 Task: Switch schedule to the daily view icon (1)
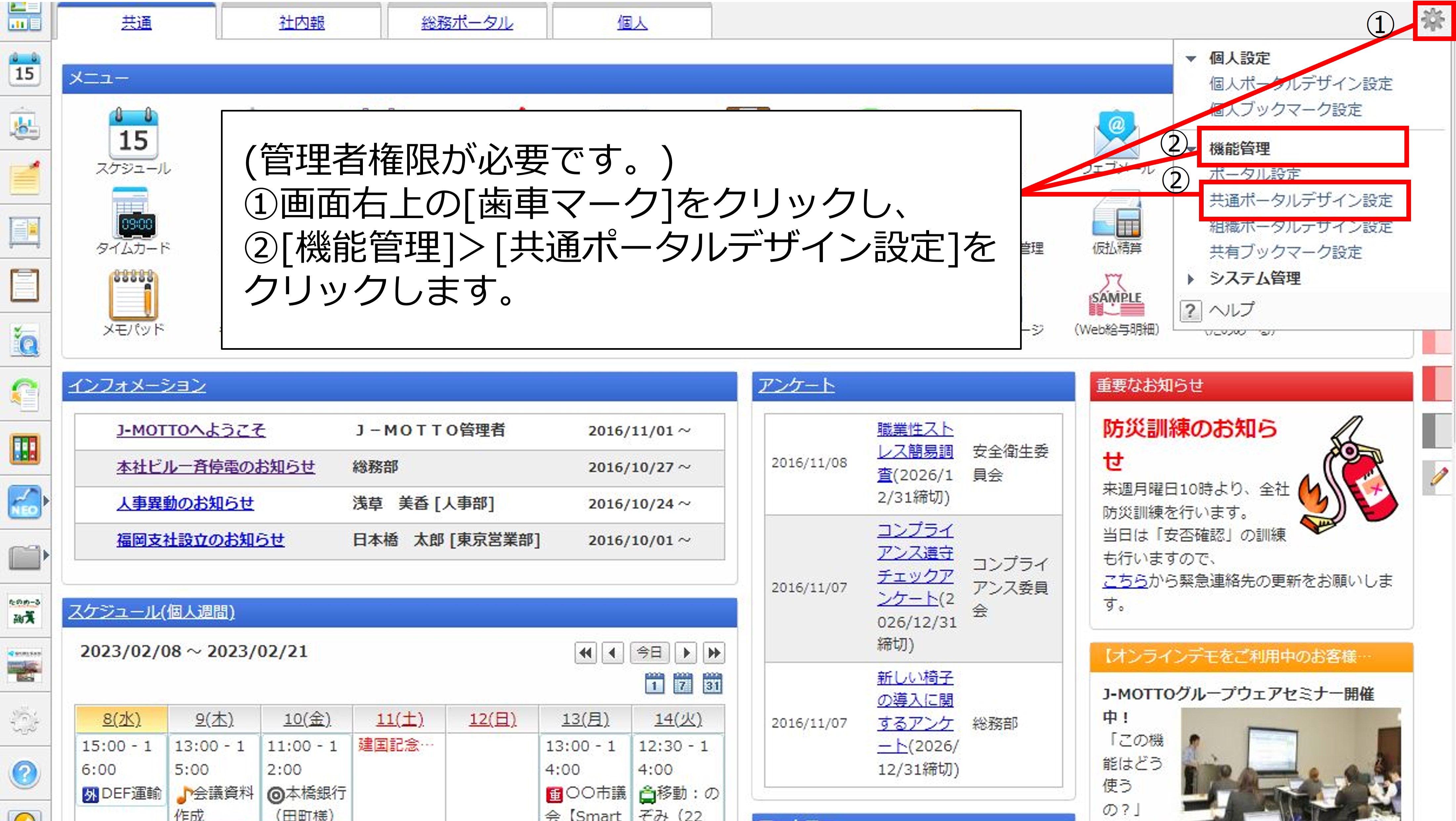(654, 684)
